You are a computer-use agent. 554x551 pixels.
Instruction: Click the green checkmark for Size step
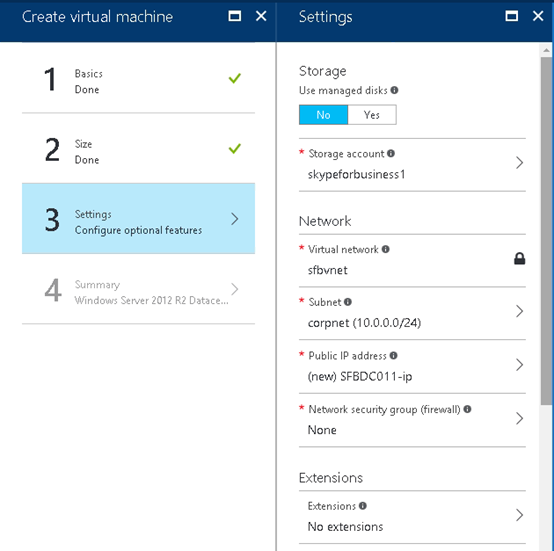pos(235,148)
